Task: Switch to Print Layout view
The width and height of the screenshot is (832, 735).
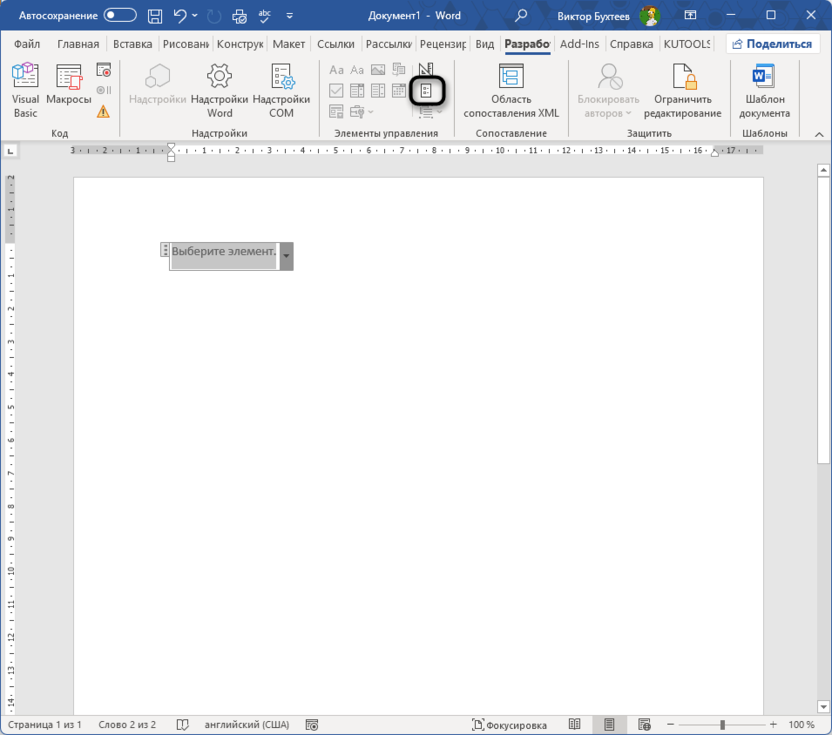Action: [x=610, y=724]
